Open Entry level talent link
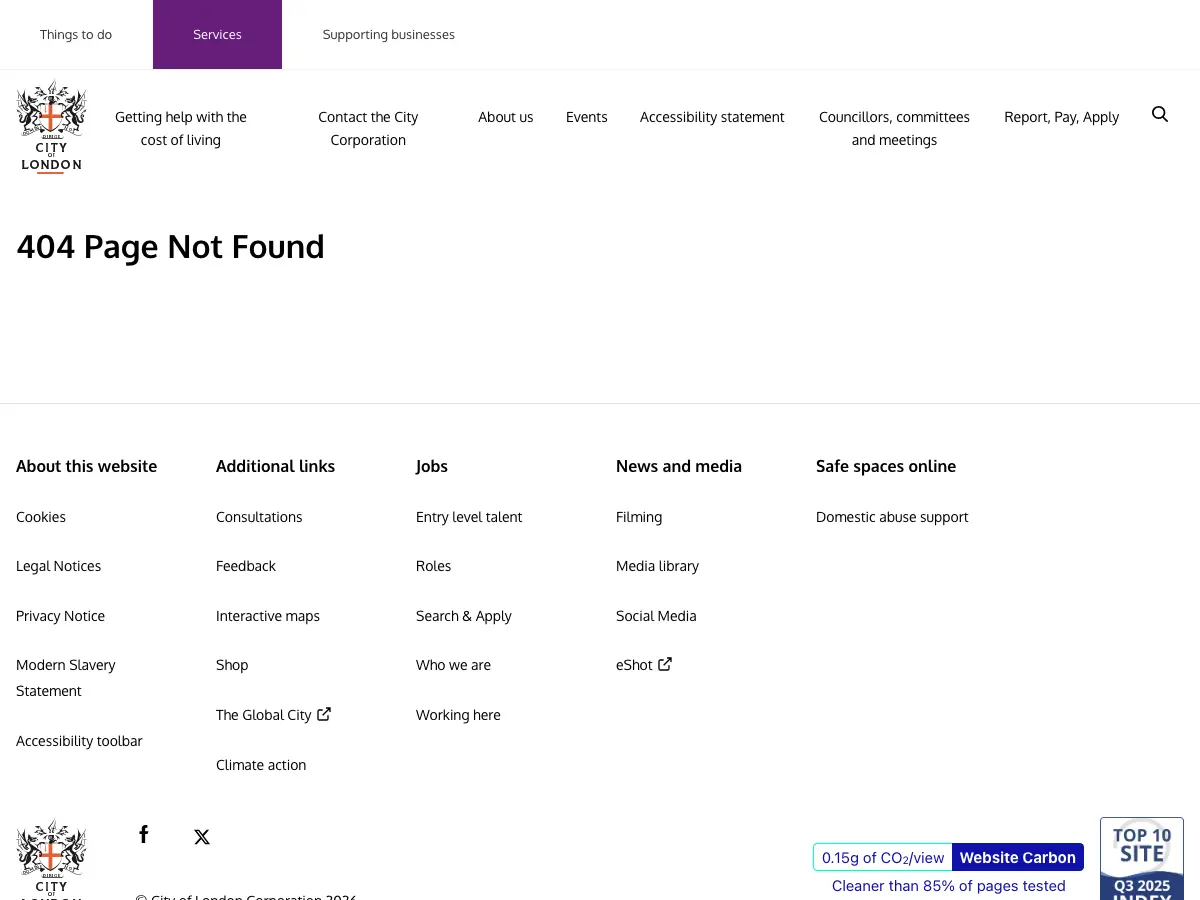 pyautogui.click(x=469, y=517)
